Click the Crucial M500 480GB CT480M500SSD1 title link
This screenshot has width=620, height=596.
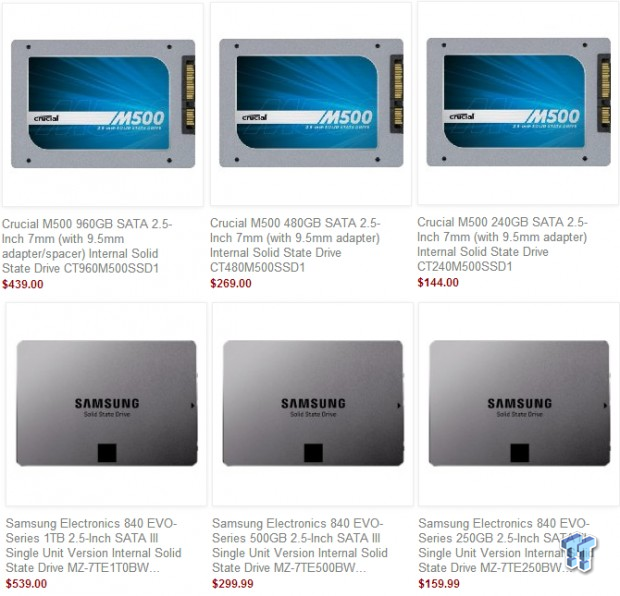[295, 245]
